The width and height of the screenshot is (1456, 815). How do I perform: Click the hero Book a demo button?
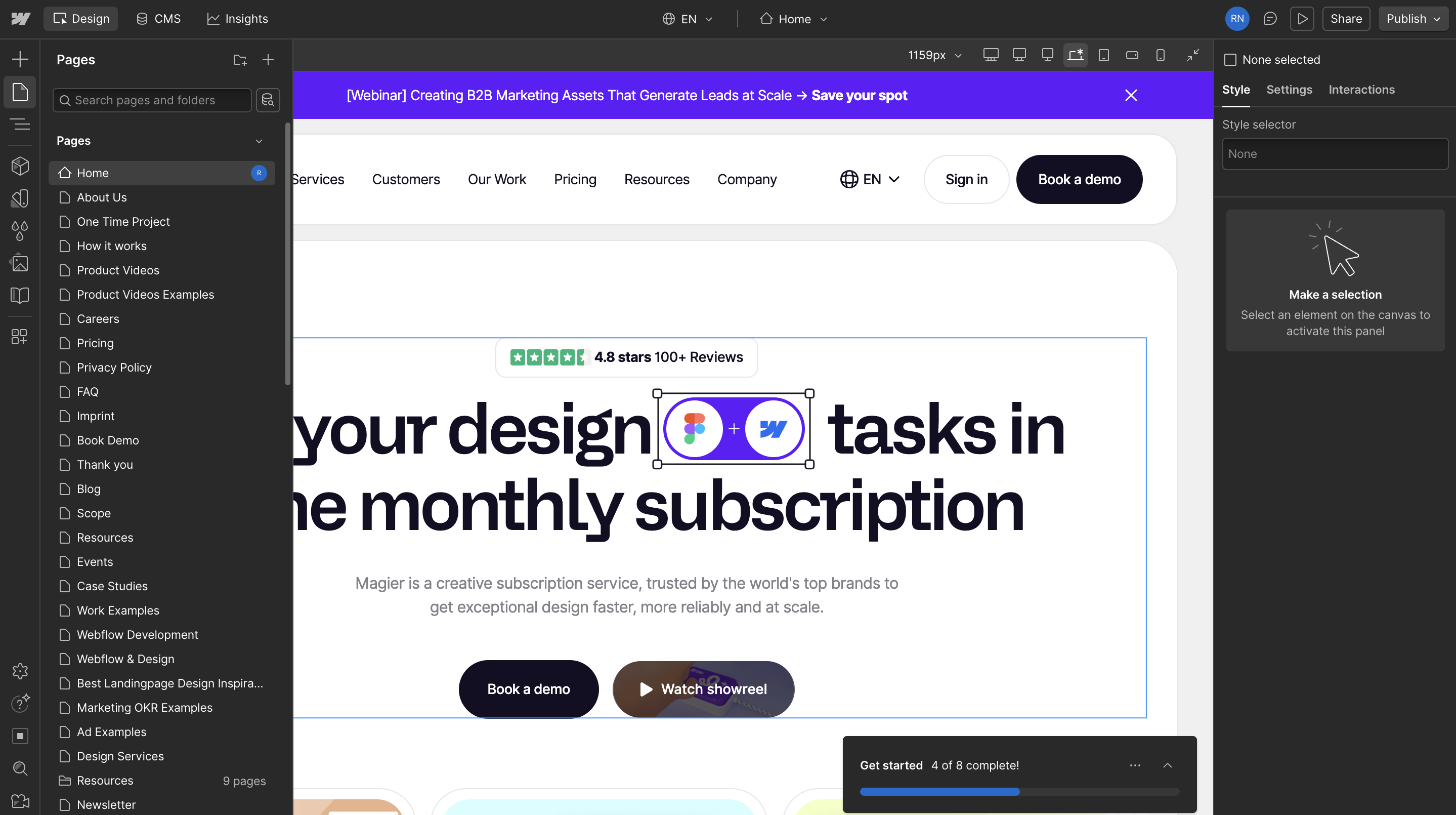529,689
